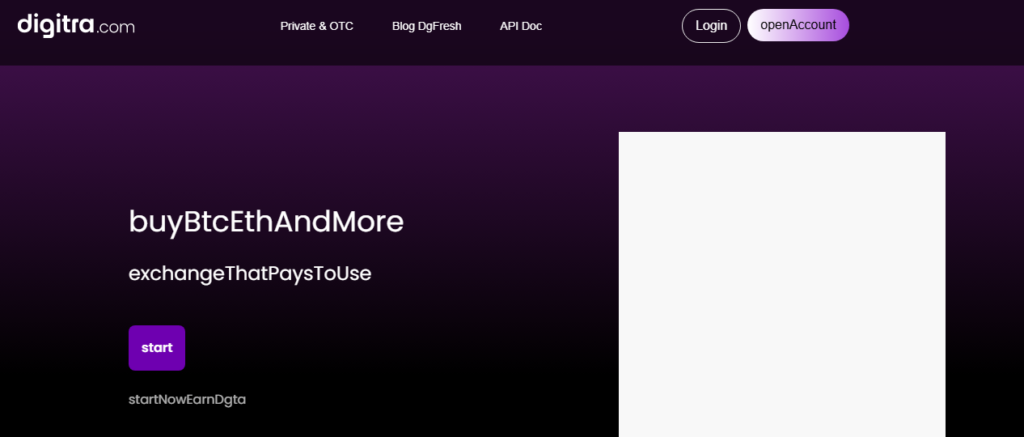This screenshot has width=1024, height=437.
Task: Click the startNowEarnDgta caption
Action: point(187,399)
